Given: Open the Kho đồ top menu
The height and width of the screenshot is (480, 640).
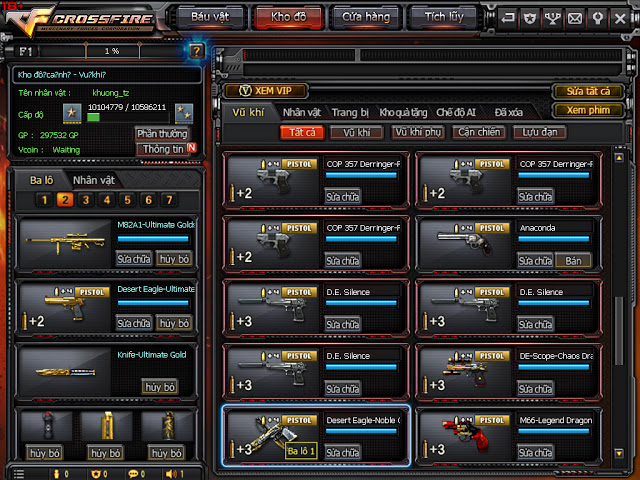Looking at the screenshot, I should tap(289, 17).
